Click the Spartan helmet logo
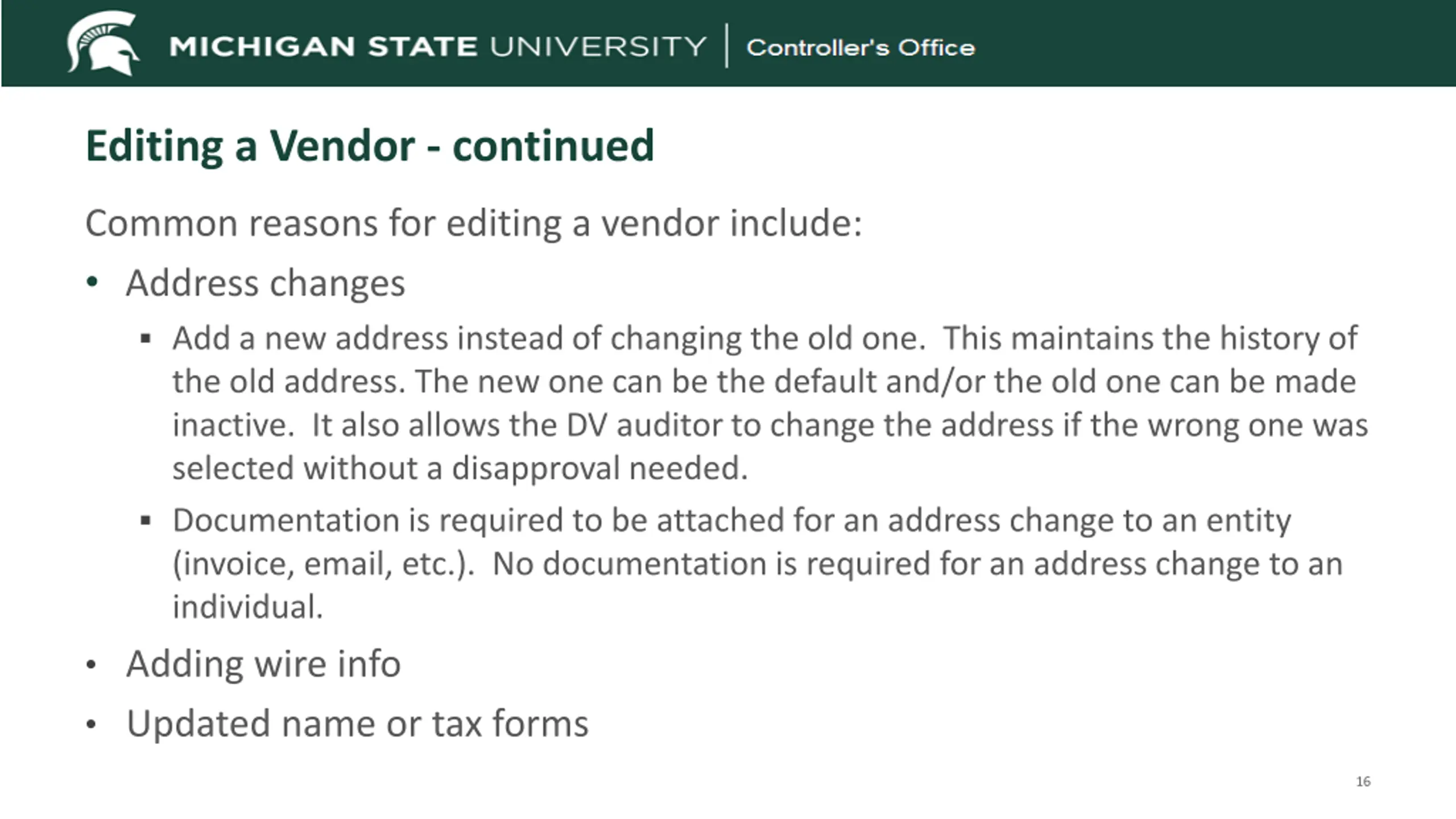 [x=103, y=43]
